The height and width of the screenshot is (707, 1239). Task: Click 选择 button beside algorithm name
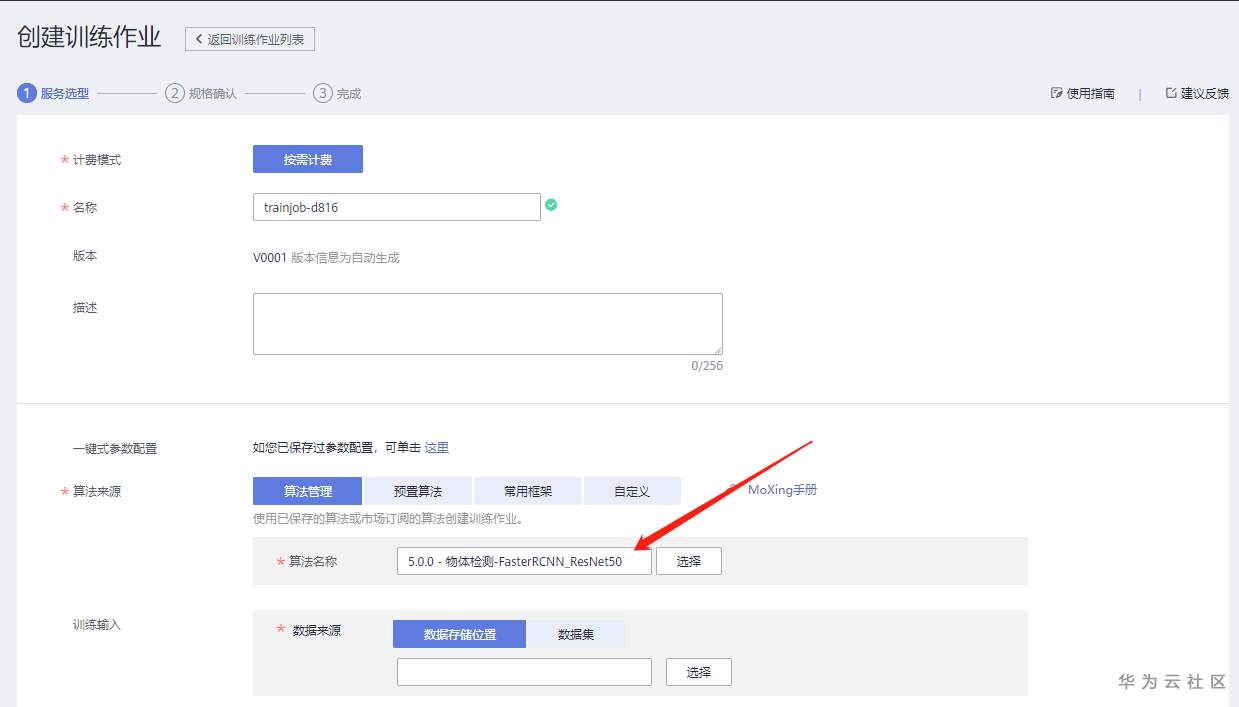point(689,561)
